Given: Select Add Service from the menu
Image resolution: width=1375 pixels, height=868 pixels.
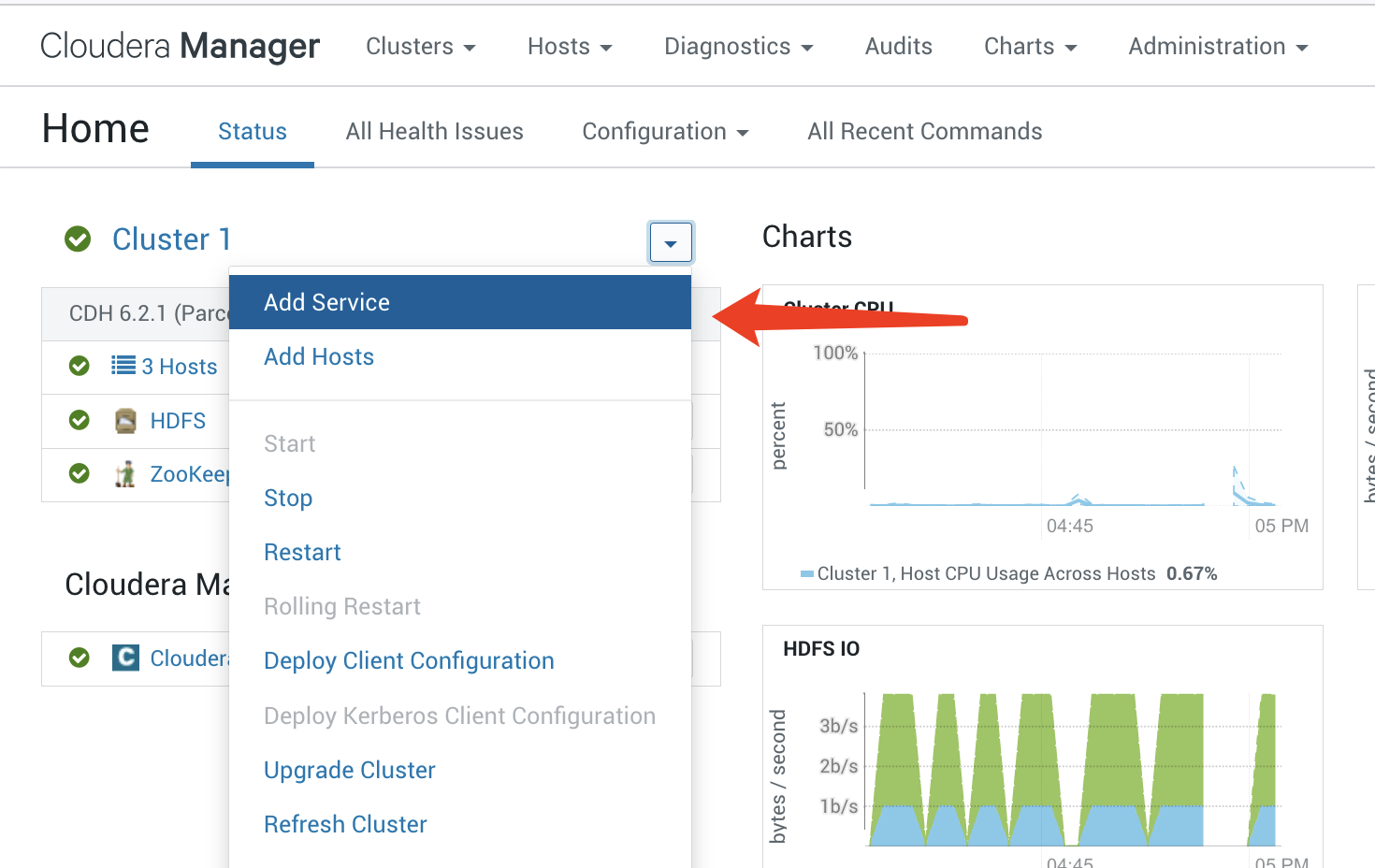Looking at the screenshot, I should [x=460, y=302].
